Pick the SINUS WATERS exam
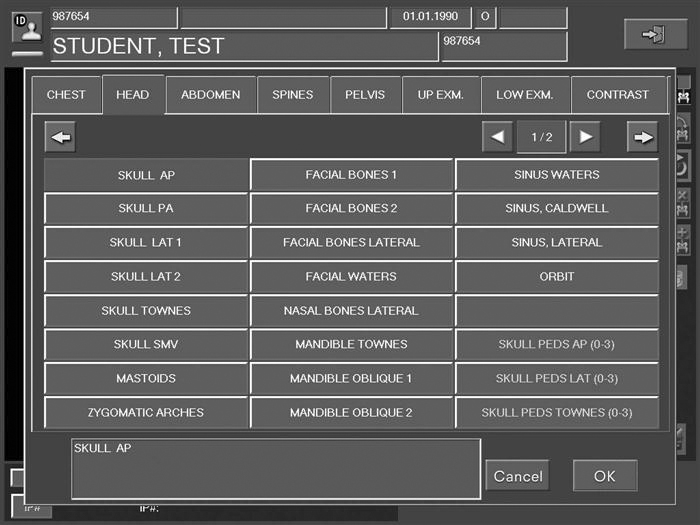Screen dimensions: 700x525 click(557, 174)
